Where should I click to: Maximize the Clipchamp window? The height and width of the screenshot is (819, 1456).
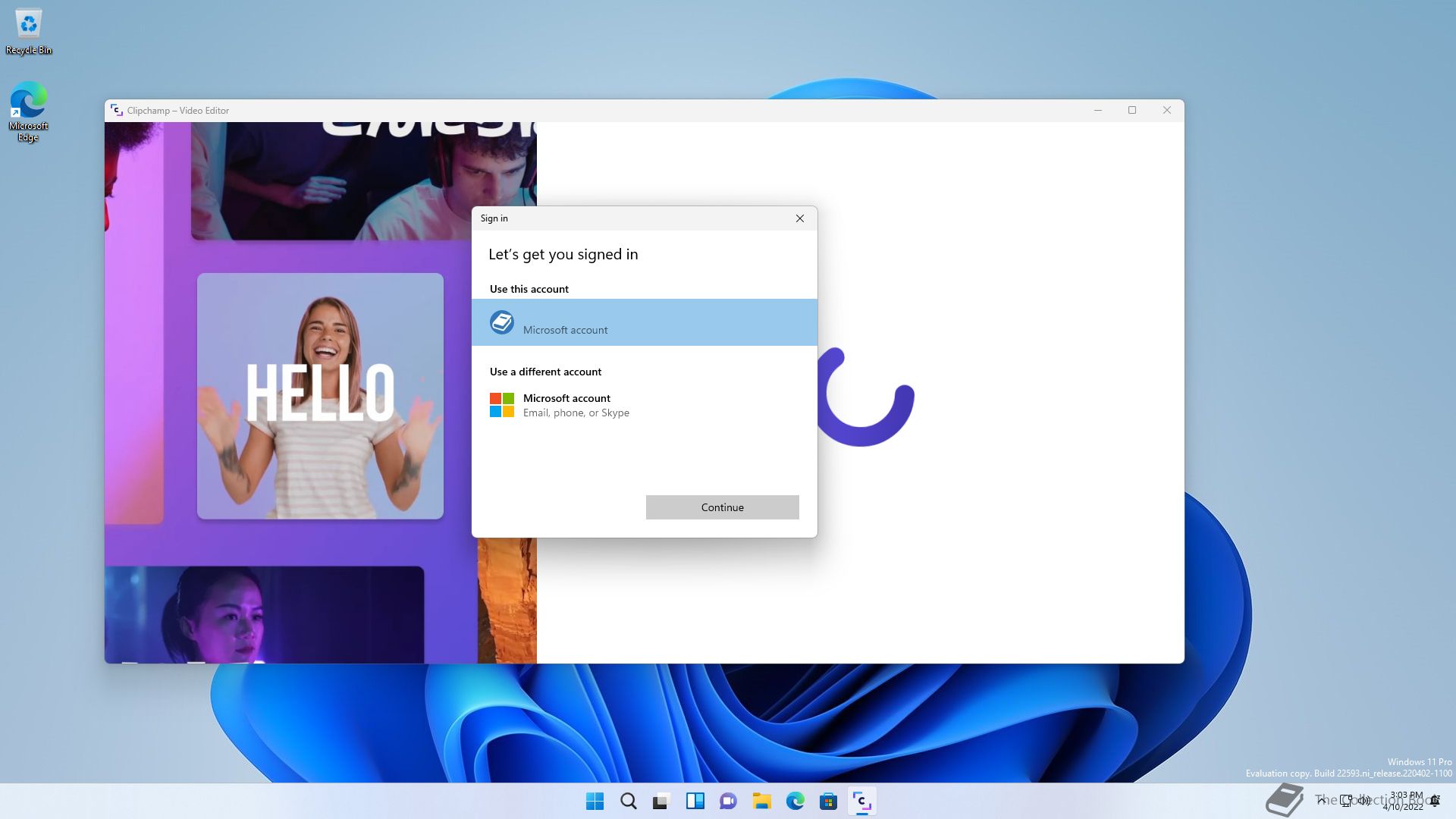point(1132,110)
